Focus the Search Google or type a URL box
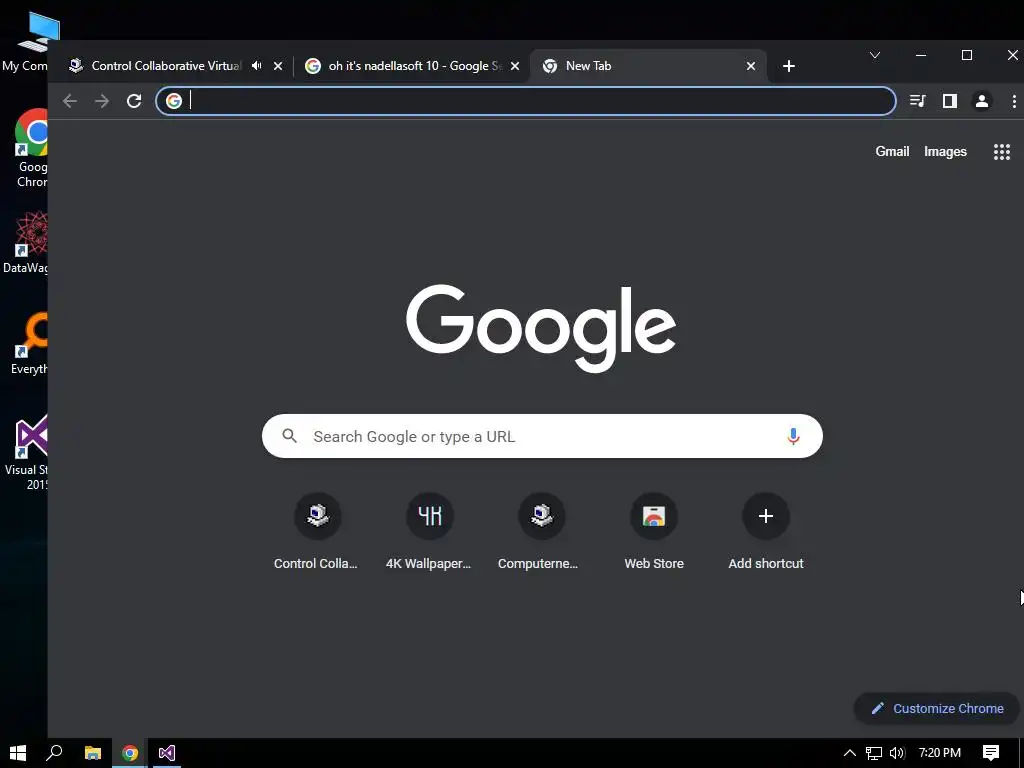Screen dimensions: 1024x768 (x=542, y=436)
